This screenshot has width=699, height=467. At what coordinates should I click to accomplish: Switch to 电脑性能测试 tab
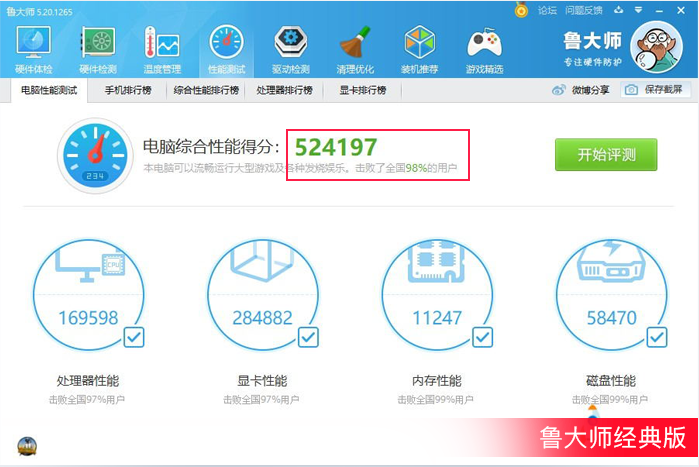(x=49, y=90)
